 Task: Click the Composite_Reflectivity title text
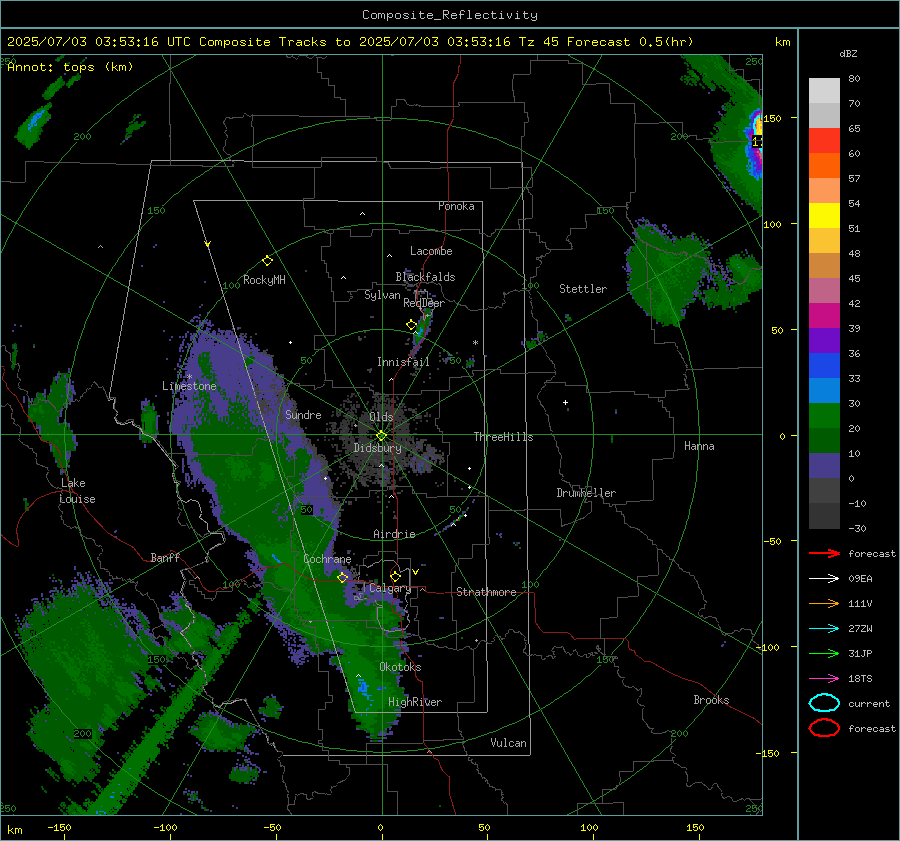(450, 15)
